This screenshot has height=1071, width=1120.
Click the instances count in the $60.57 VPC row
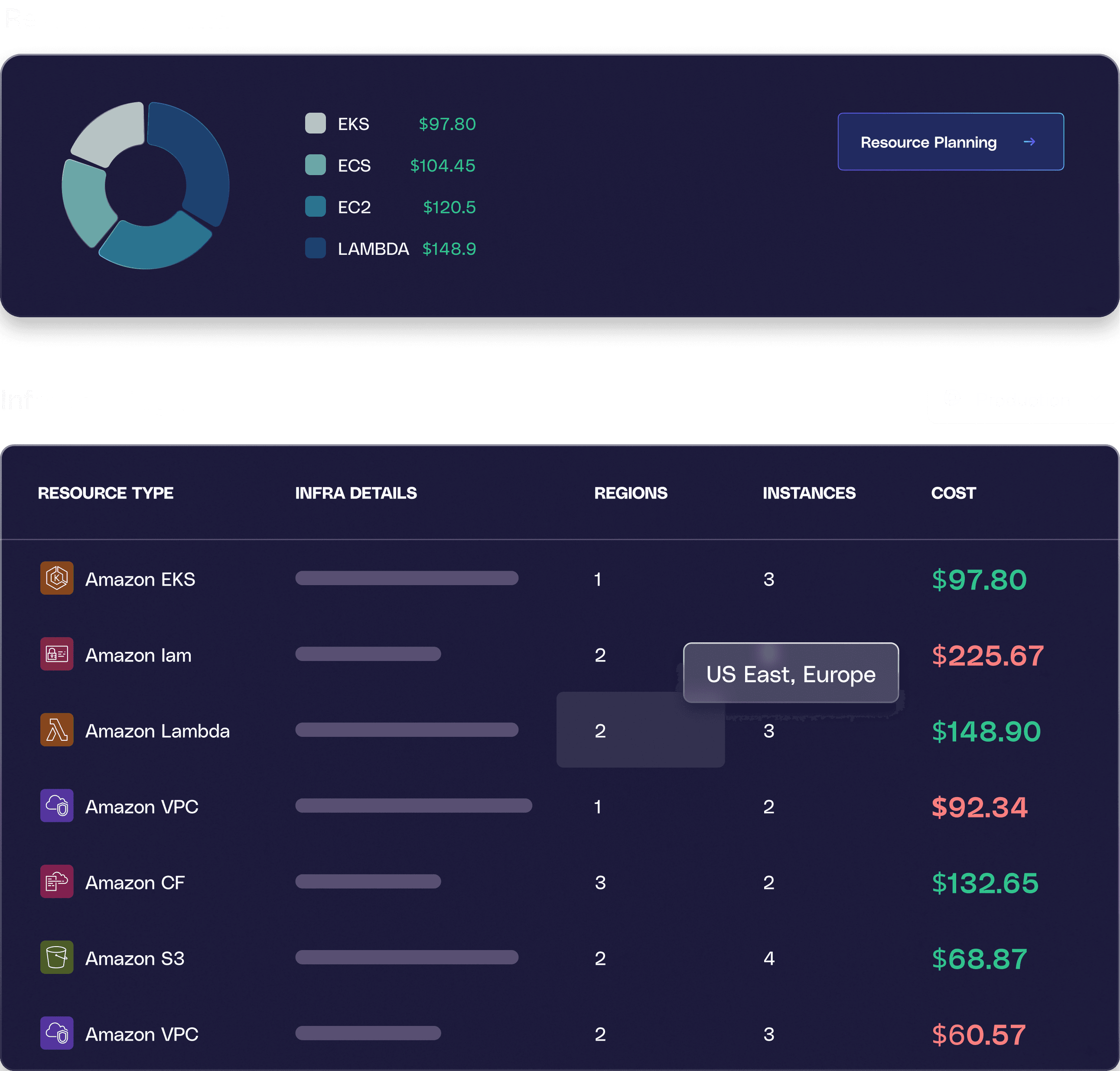[769, 1035]
